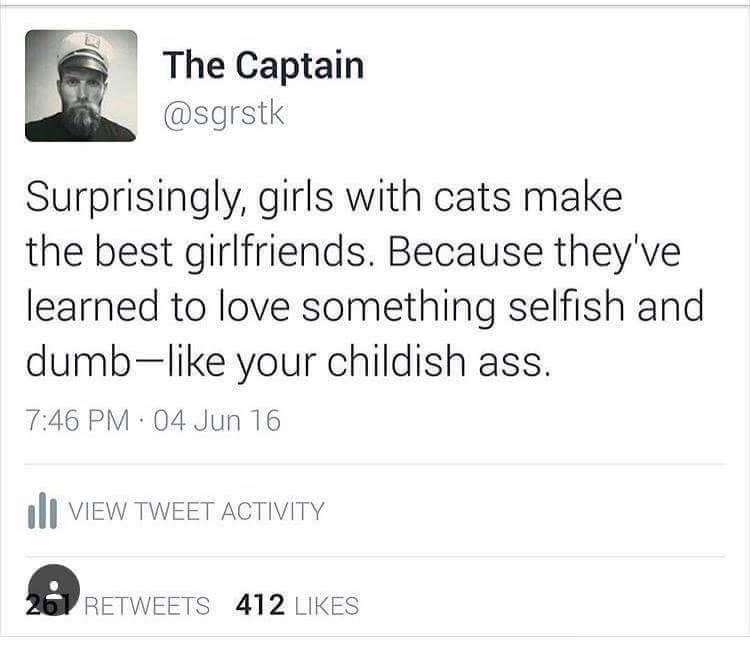This screenshot has height=649, width=750.
Task: Open the RETWEETS label
Action: point(147,605)
